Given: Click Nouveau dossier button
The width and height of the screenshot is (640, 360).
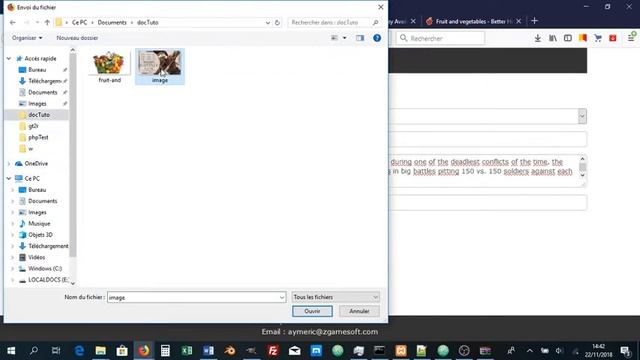Looking at the screenshot, I should point(77,38).
